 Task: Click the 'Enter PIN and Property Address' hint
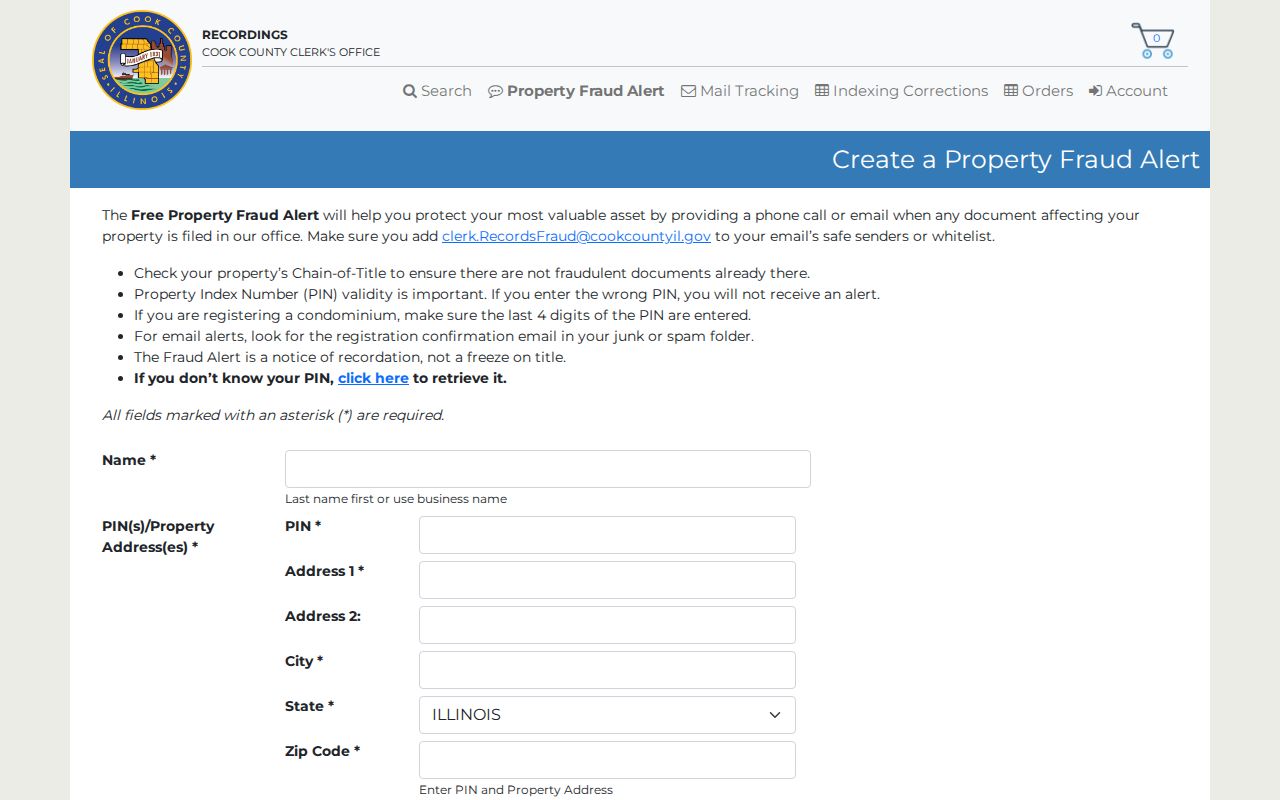(x=516, y=790)
